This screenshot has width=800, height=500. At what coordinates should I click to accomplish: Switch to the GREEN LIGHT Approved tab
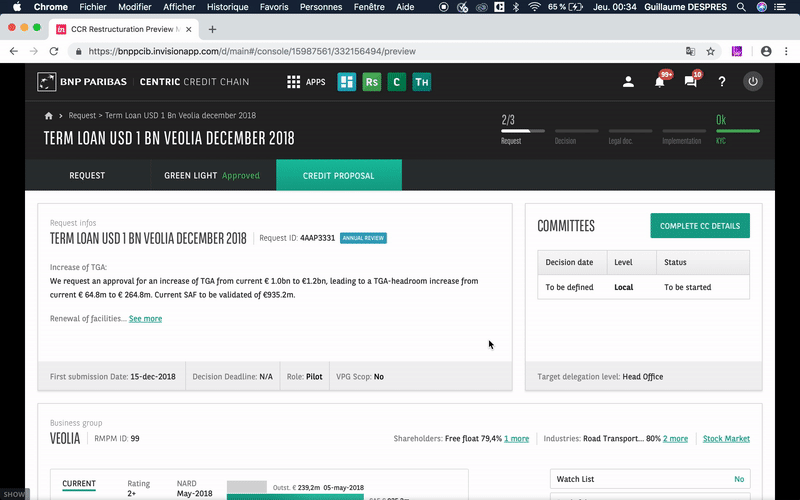pos(213,175)
